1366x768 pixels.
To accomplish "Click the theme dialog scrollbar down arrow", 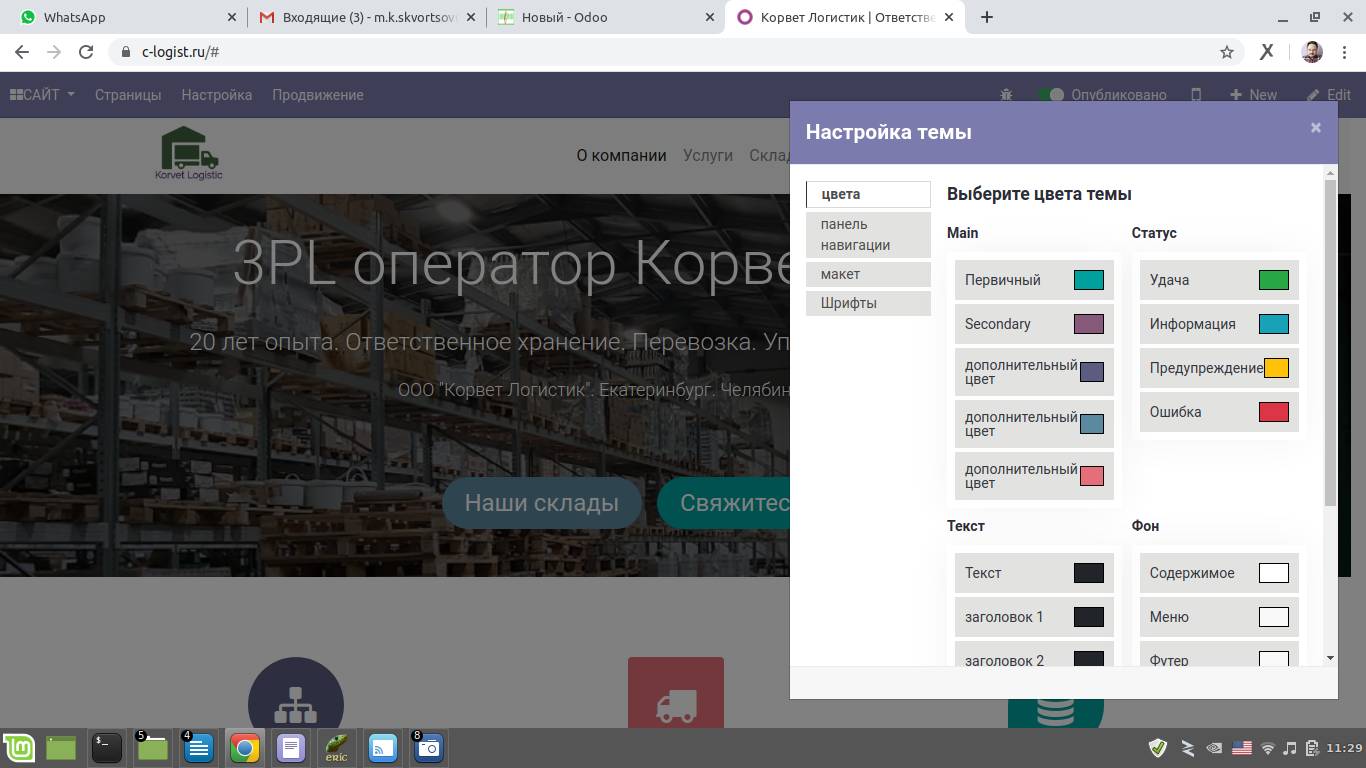I will [x=1330, y=658].
